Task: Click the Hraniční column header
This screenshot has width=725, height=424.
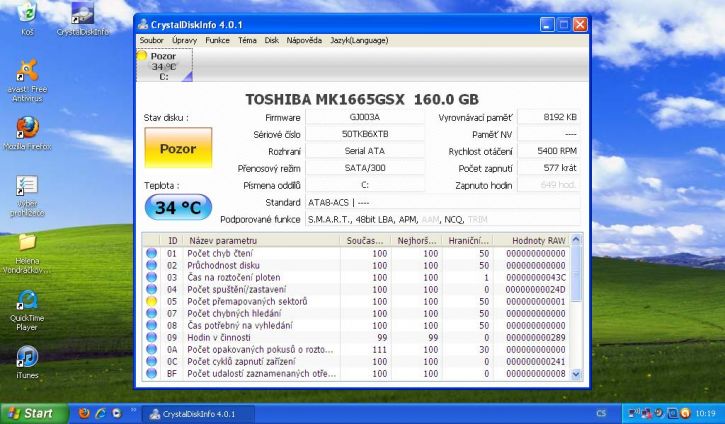Action: (468, 240)
